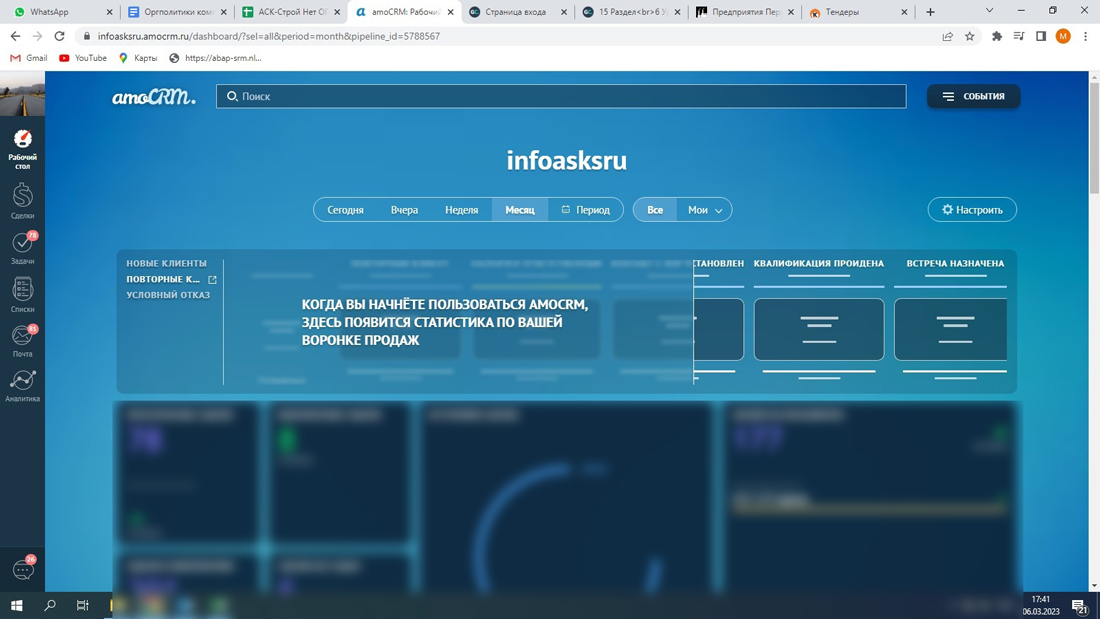
Task: Open the Windows Start menu
Action: tap(17, 605)
